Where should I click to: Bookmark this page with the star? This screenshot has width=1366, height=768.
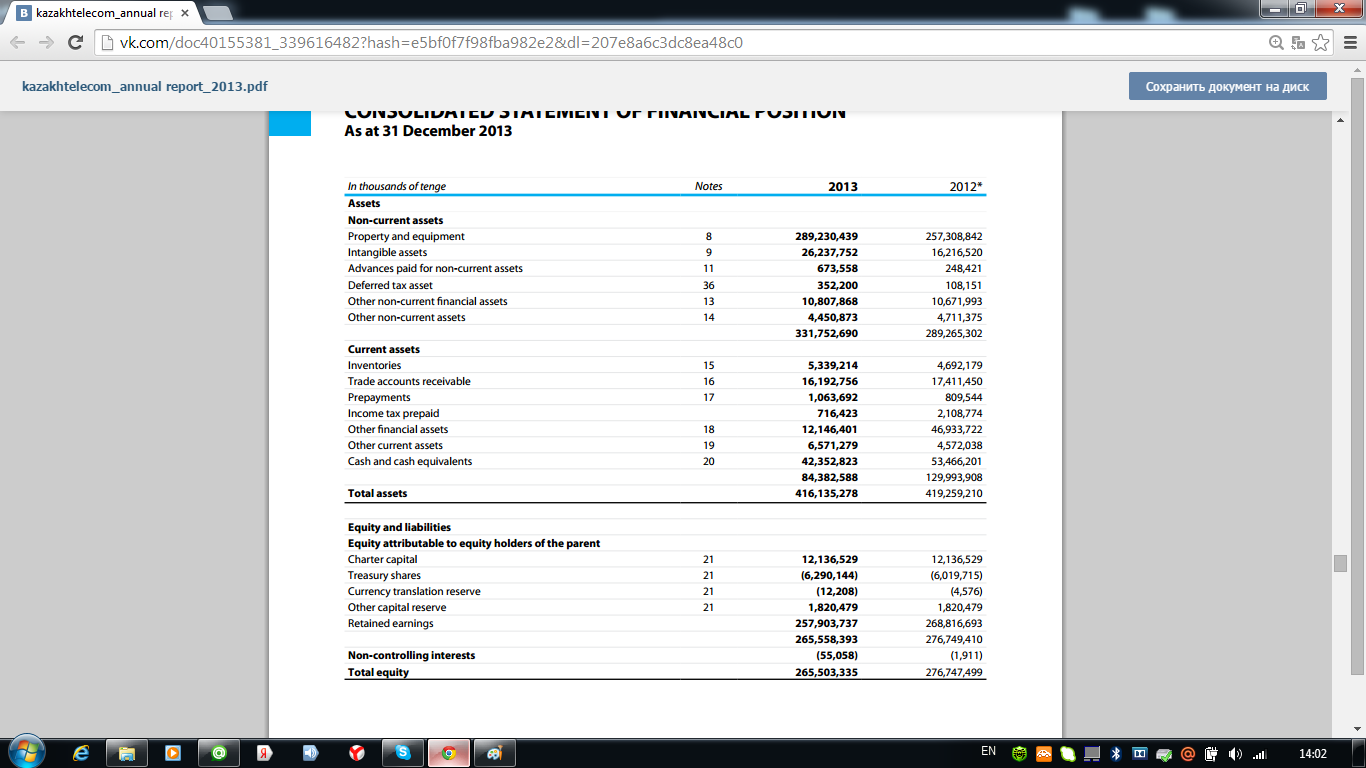[x=1321, y=43]
